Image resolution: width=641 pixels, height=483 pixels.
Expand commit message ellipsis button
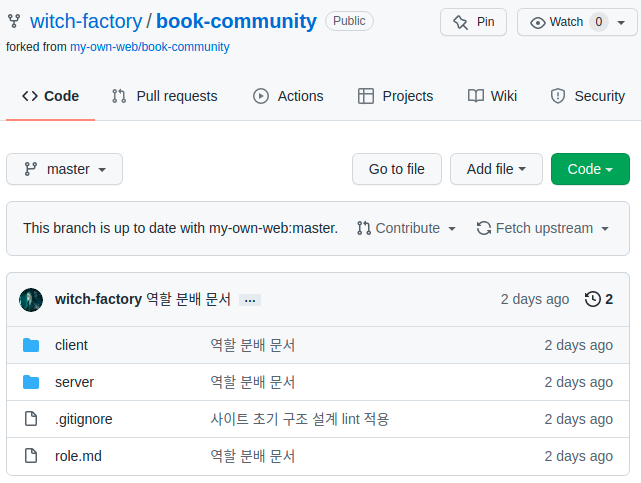coord(250,300)
